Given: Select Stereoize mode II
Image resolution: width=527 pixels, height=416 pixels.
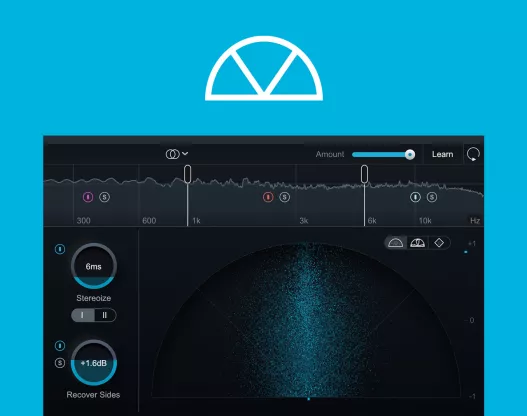Looking at the screenshot, I should click(105, 315).
